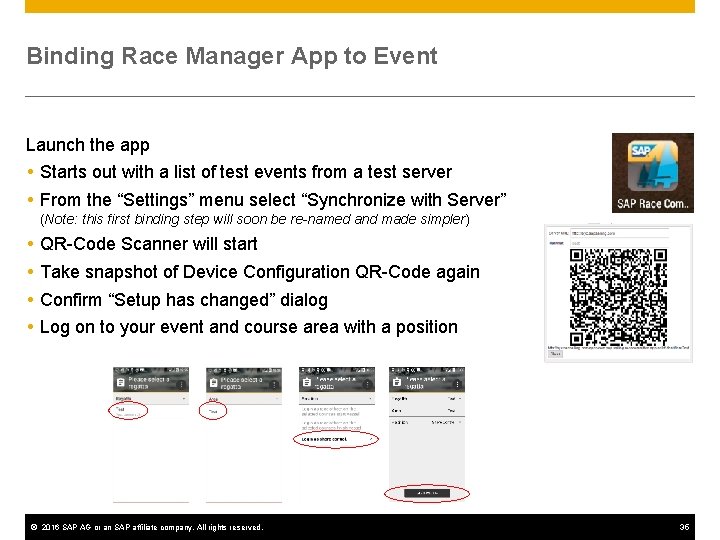Tap clipboard icon in the Position list phone screen
Image resolution: width=720 pixels, height=540 pixels.
(x=307, y=382)
